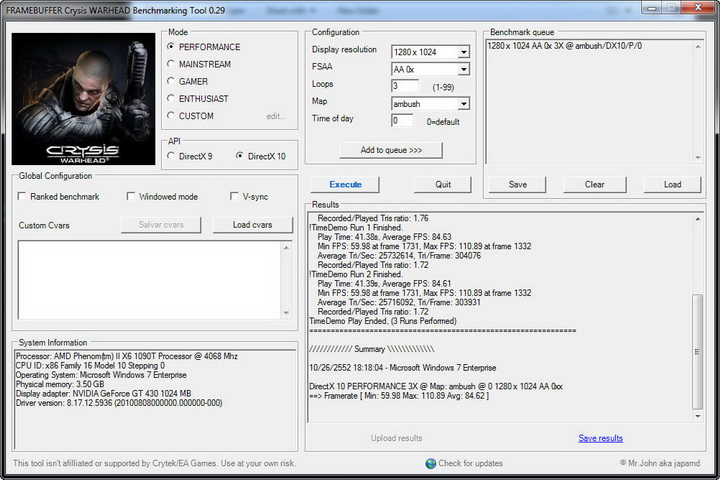The width and height of the screenshot is (720, 480).
Task: Save the benchmark queue
Action: tap(518, 185)
